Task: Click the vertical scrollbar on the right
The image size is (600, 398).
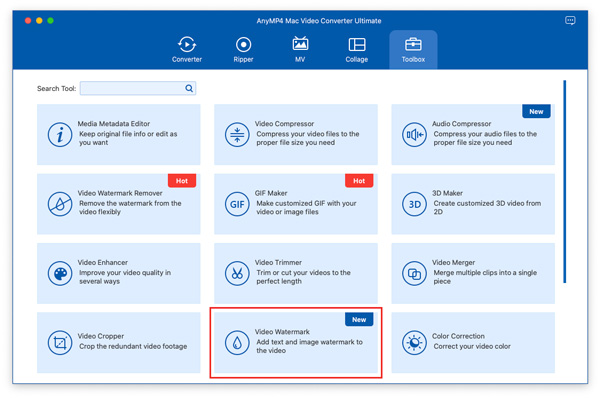Action: pos(564,182)
